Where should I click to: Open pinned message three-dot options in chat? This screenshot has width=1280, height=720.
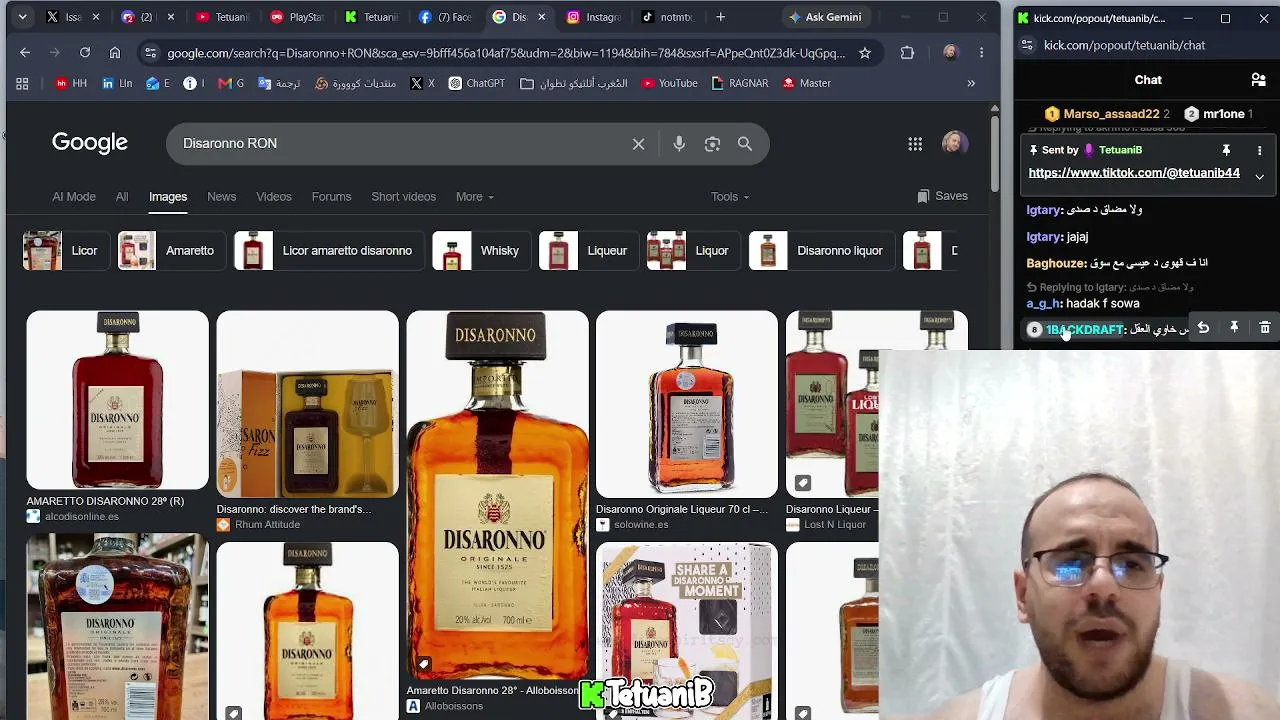pyautogui.click(x=1259, y=150)
